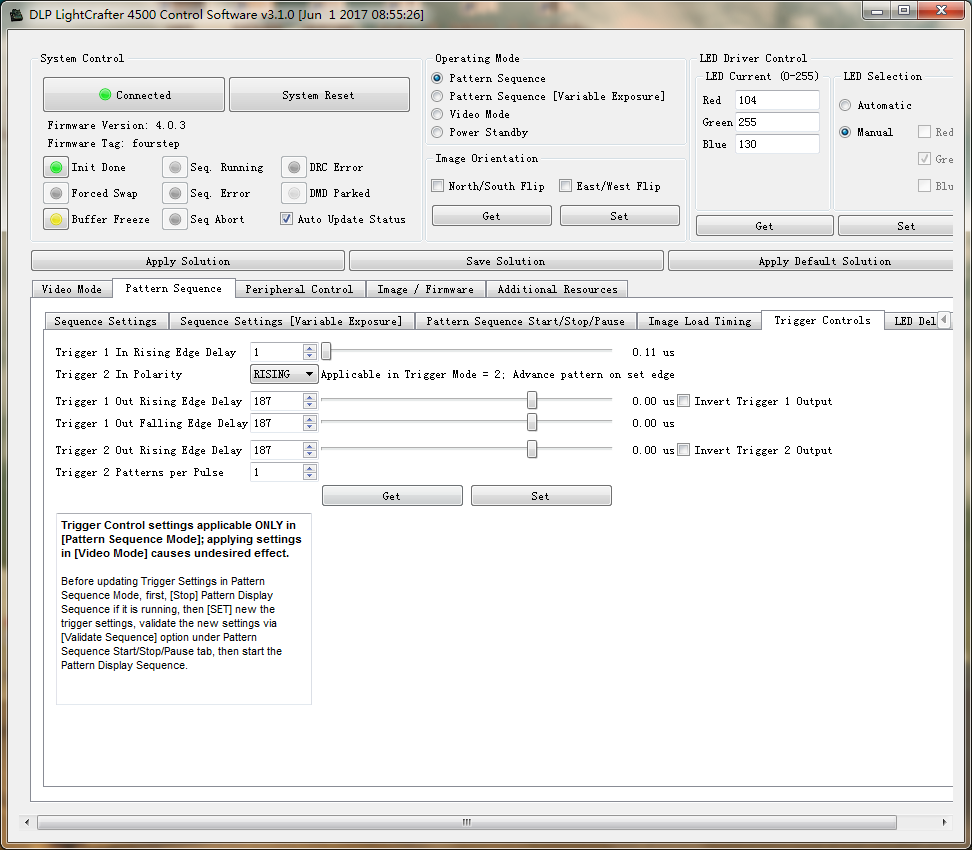The image size is (972, 850).
Task: Open the Additional Resources tab
Action: [x=557, y=289]
